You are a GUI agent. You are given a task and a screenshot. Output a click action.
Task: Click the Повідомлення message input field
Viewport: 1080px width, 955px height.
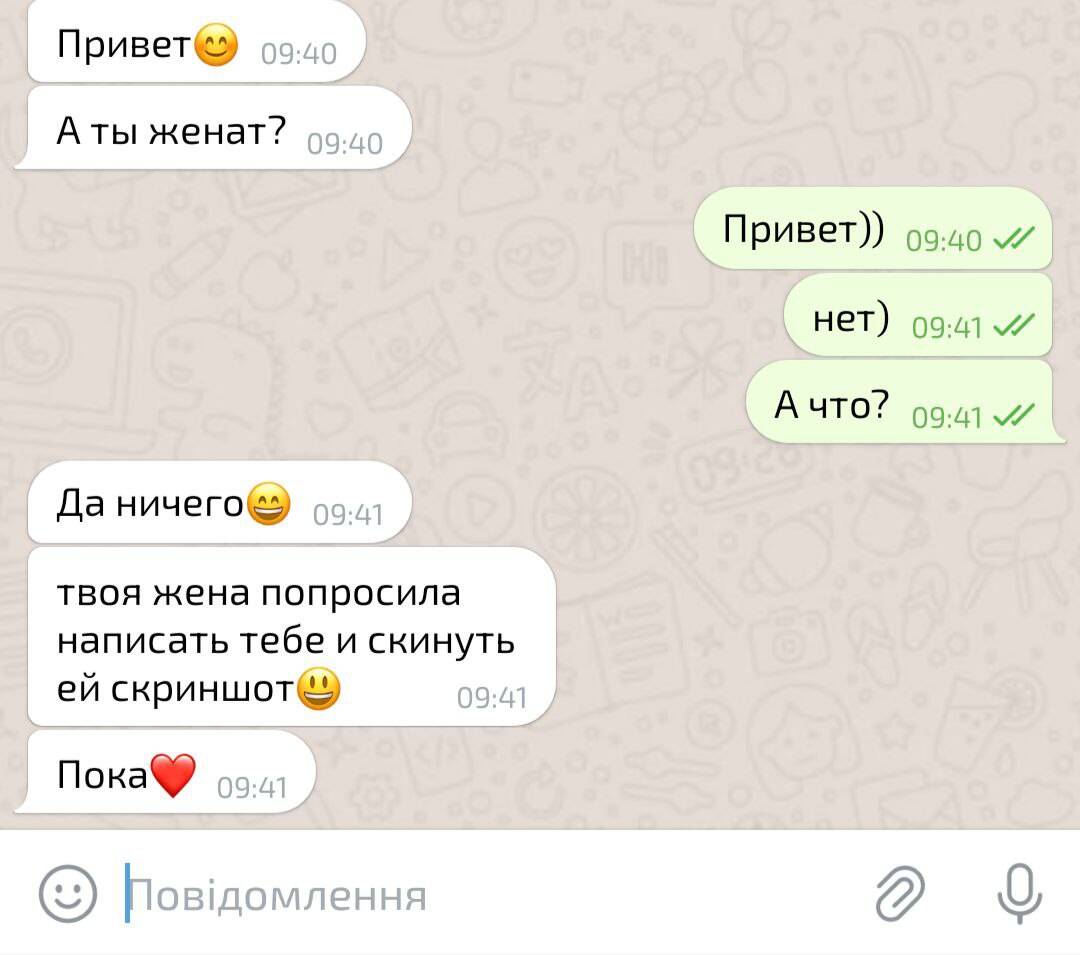point(482,894)
